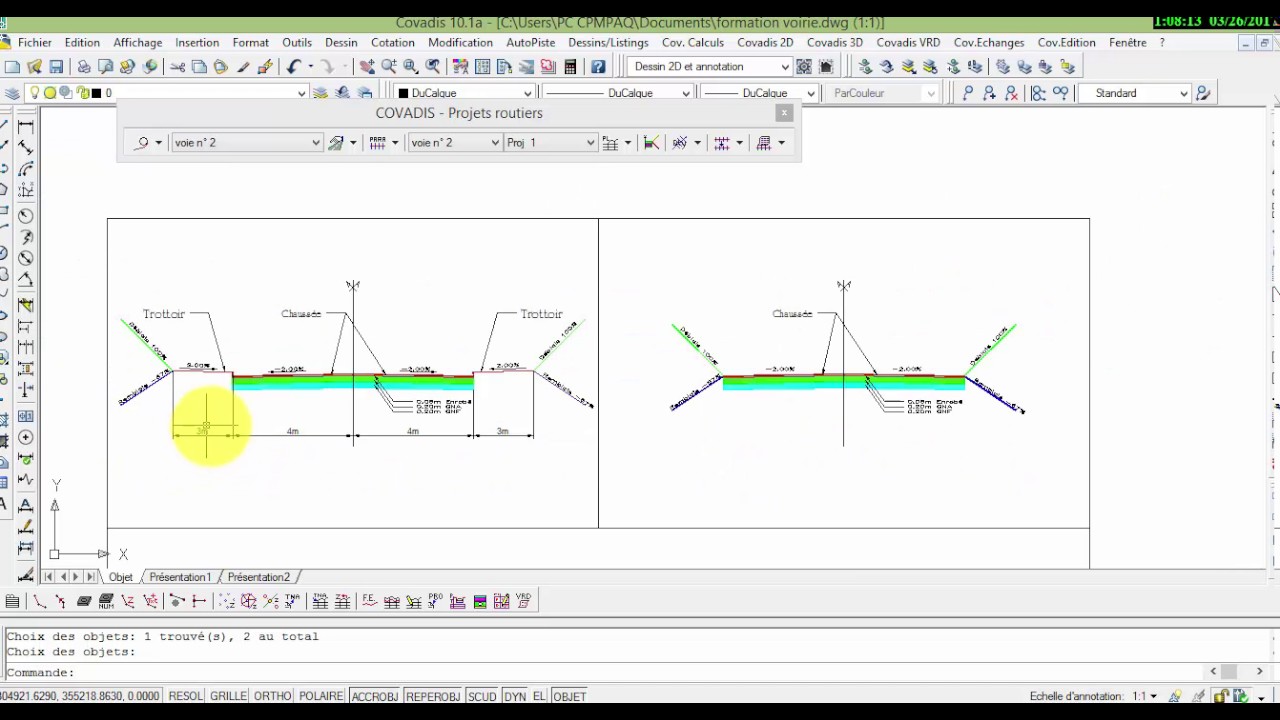Click the Save (floppy disk) toolbar icon
Image resolution: width=1280 pixels, height=720 pixels.
pos(56,67)
